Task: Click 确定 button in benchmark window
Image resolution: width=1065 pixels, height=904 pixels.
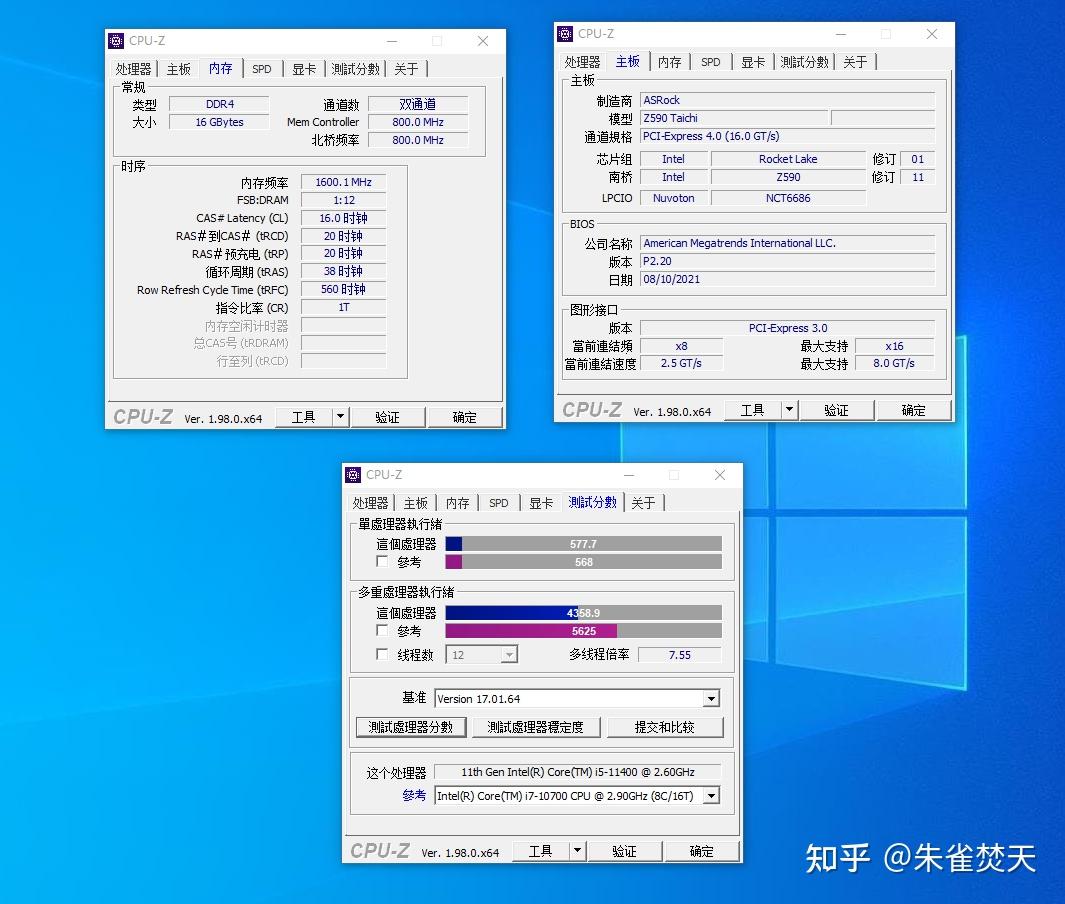Action: (x=702, y=851)
